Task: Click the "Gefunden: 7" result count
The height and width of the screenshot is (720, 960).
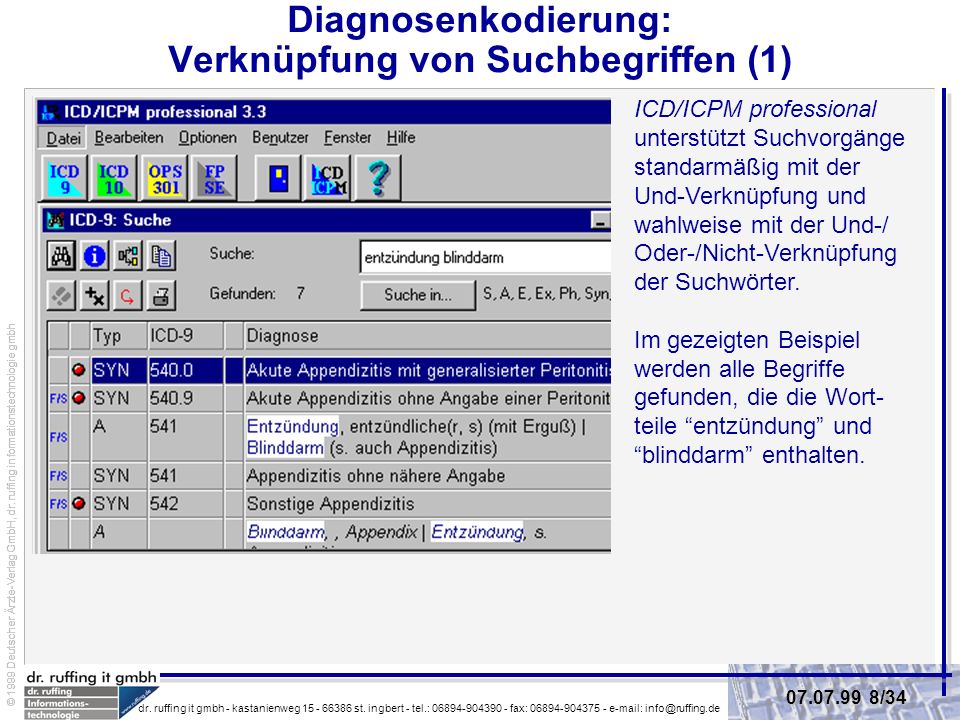Action: click(257, 294)
